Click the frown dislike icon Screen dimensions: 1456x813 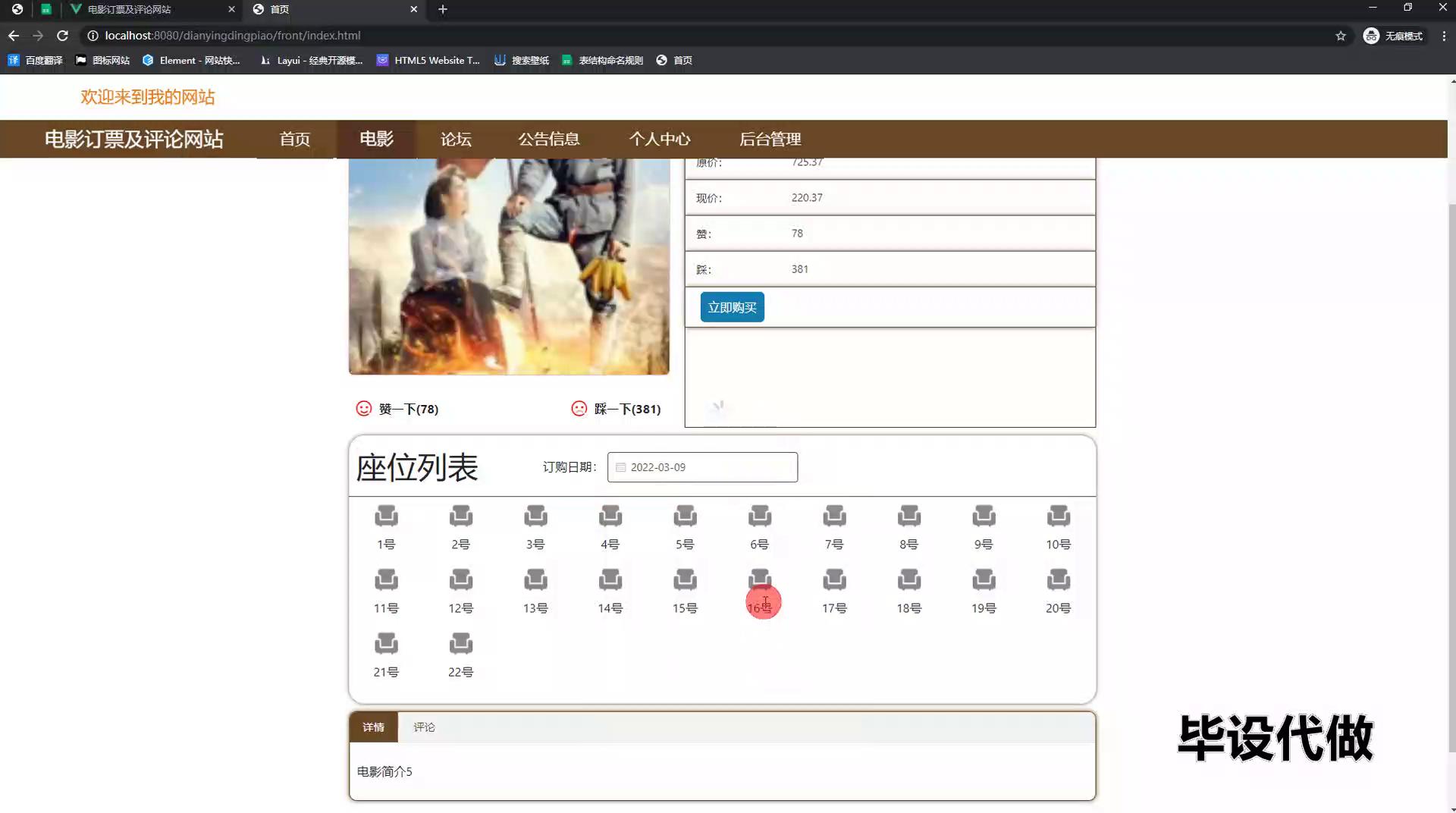point(579,409)
